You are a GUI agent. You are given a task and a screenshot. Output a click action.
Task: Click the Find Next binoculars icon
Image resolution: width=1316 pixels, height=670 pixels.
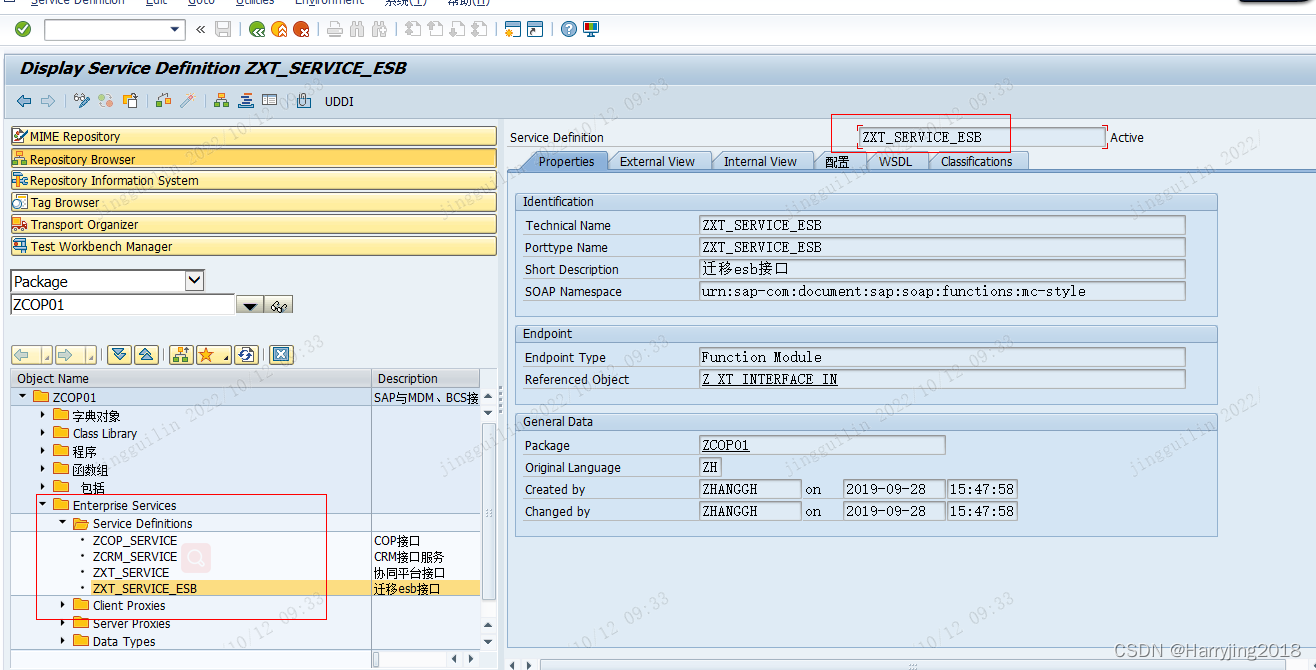coord(379,29)
